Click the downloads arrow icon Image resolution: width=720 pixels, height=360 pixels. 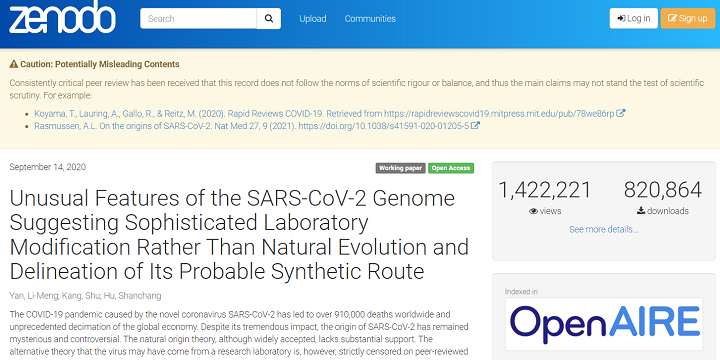(641, 211)
